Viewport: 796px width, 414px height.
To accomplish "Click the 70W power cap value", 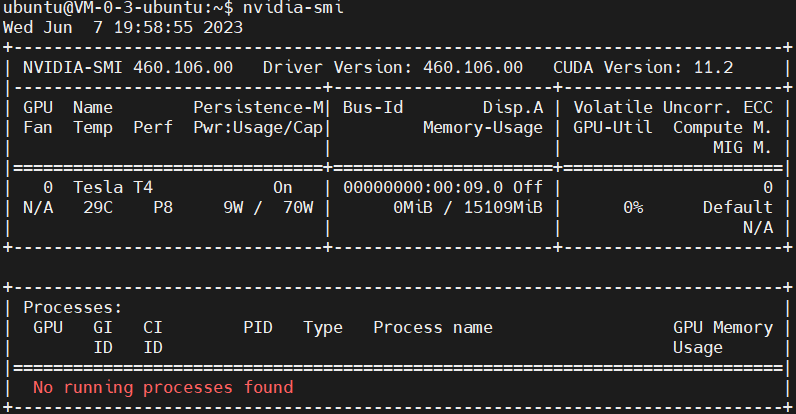I will click(298, 208).
